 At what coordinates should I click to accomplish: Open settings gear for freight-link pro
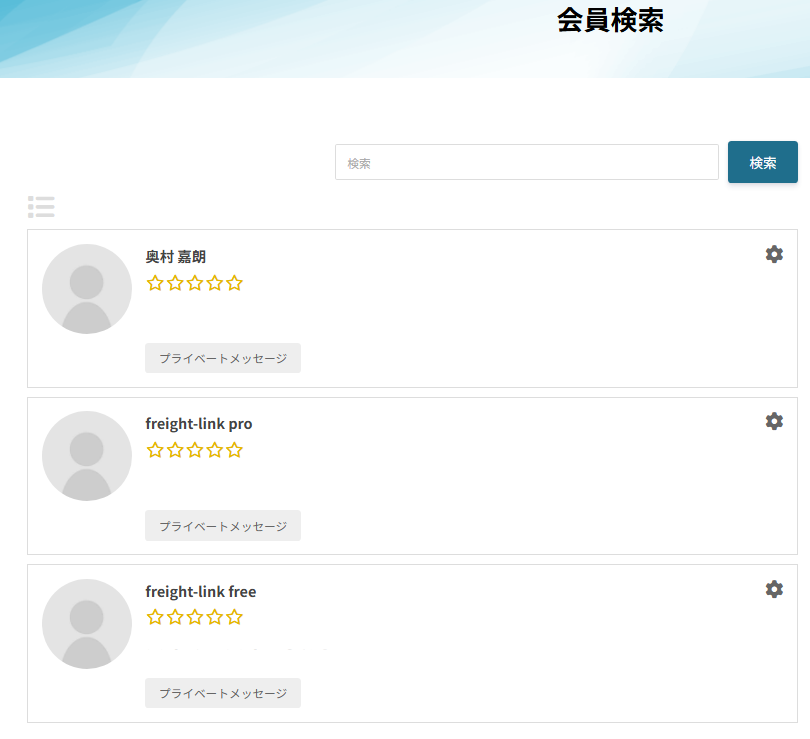774,421
